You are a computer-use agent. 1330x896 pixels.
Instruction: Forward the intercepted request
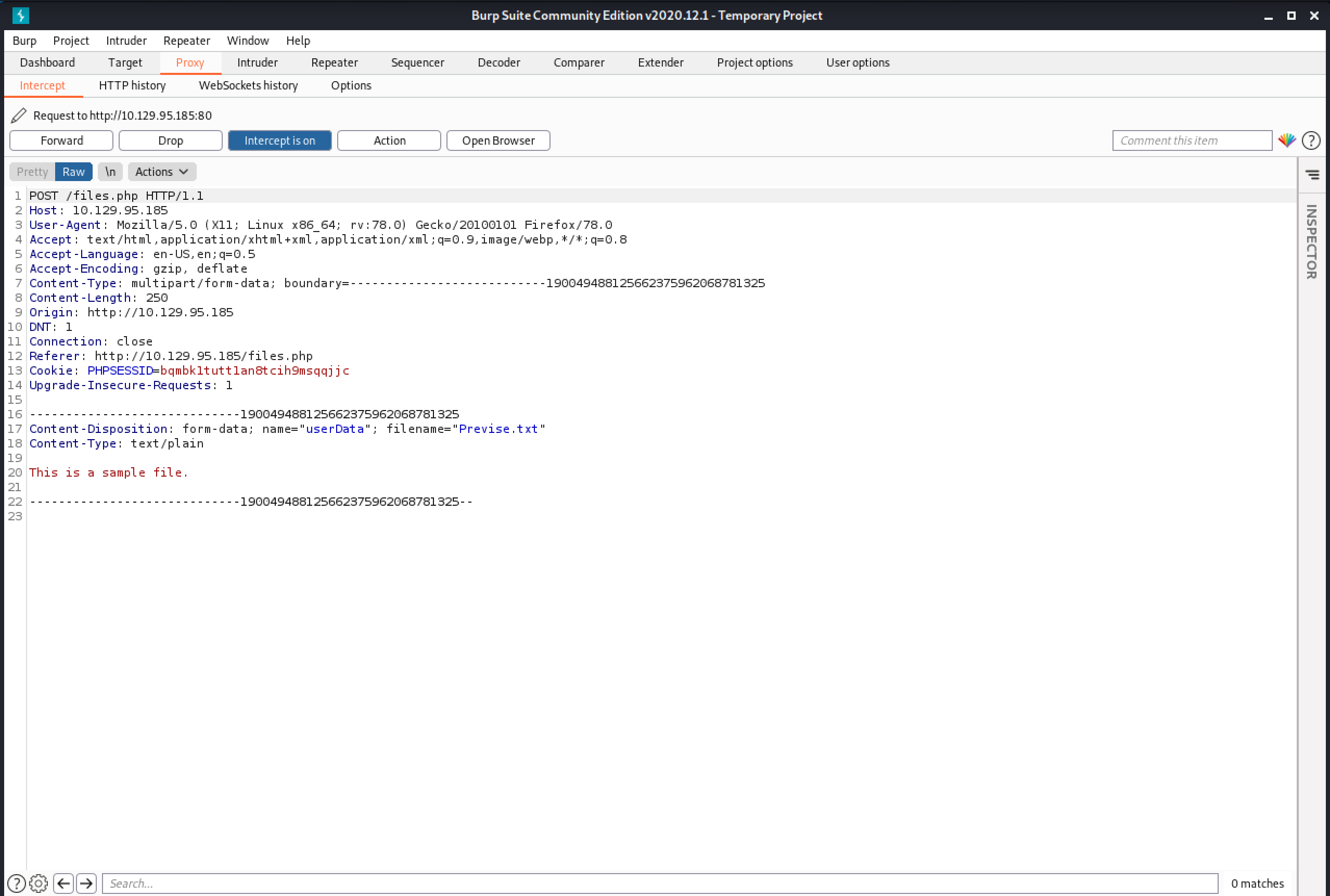click(61, 140)
